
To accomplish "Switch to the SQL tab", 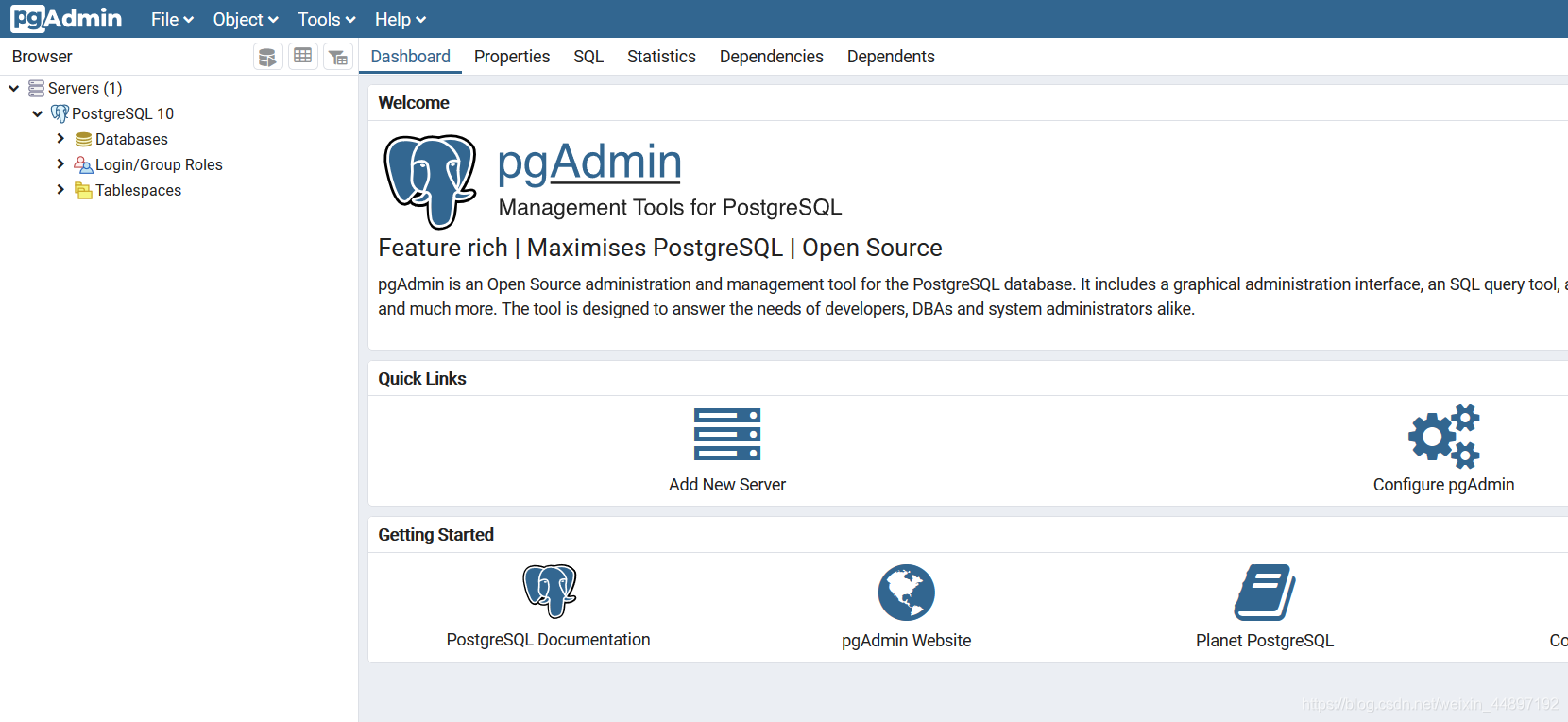I will (x=588, y=57).
